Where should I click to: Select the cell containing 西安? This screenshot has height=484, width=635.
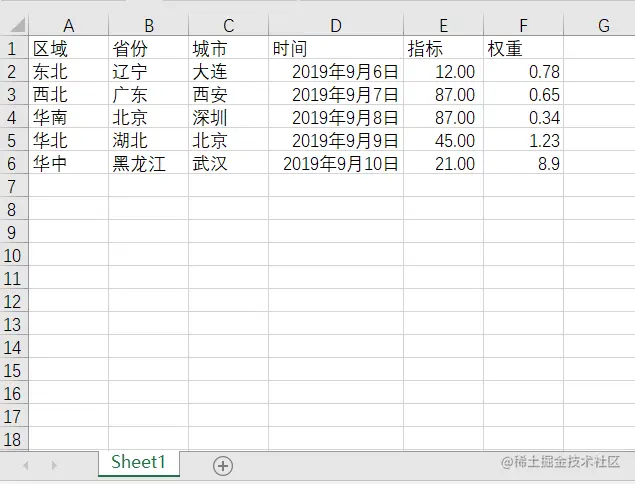click(228, 95)
